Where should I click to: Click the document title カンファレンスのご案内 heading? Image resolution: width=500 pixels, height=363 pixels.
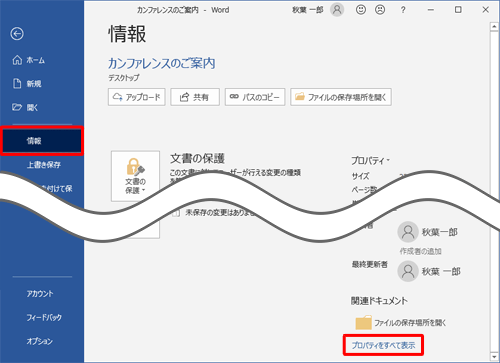162,63
